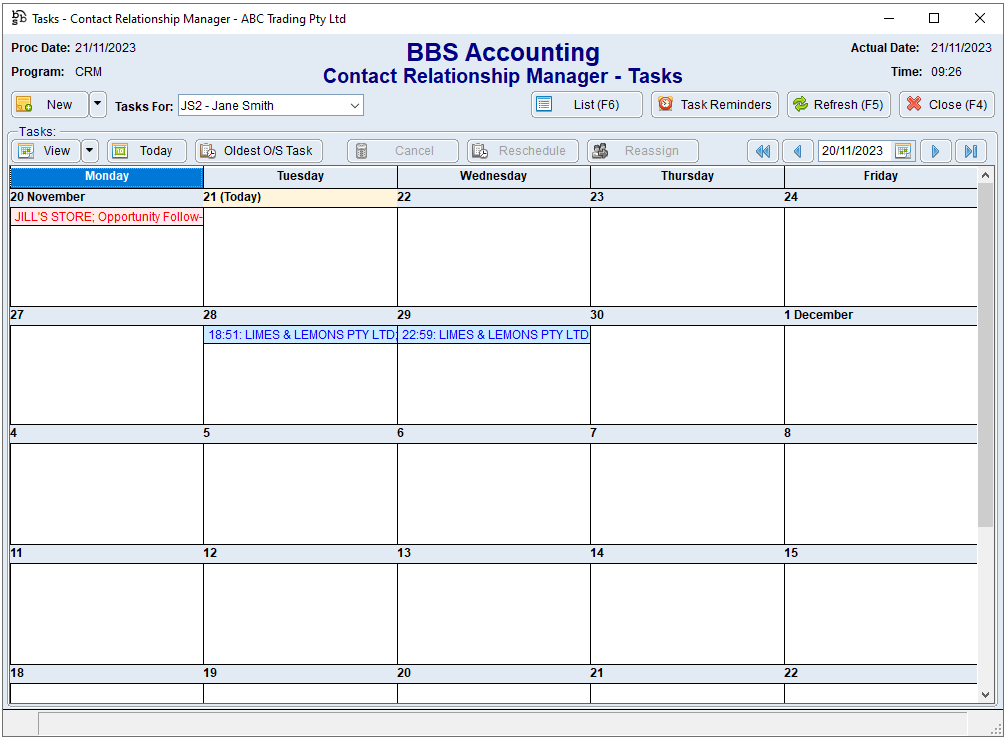Click the scrollbar down arrow

983,694
